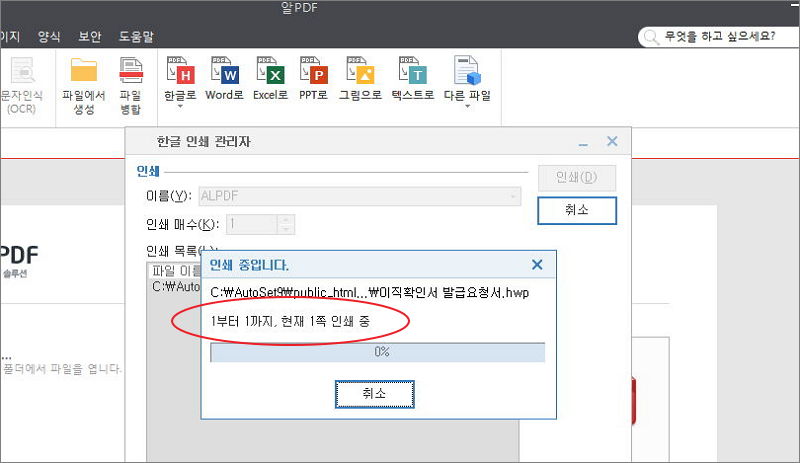Viewport: 800px width, 463px height.
Task: Convert PDF to Excel (Excel로)
Action: tap(270, 79)
